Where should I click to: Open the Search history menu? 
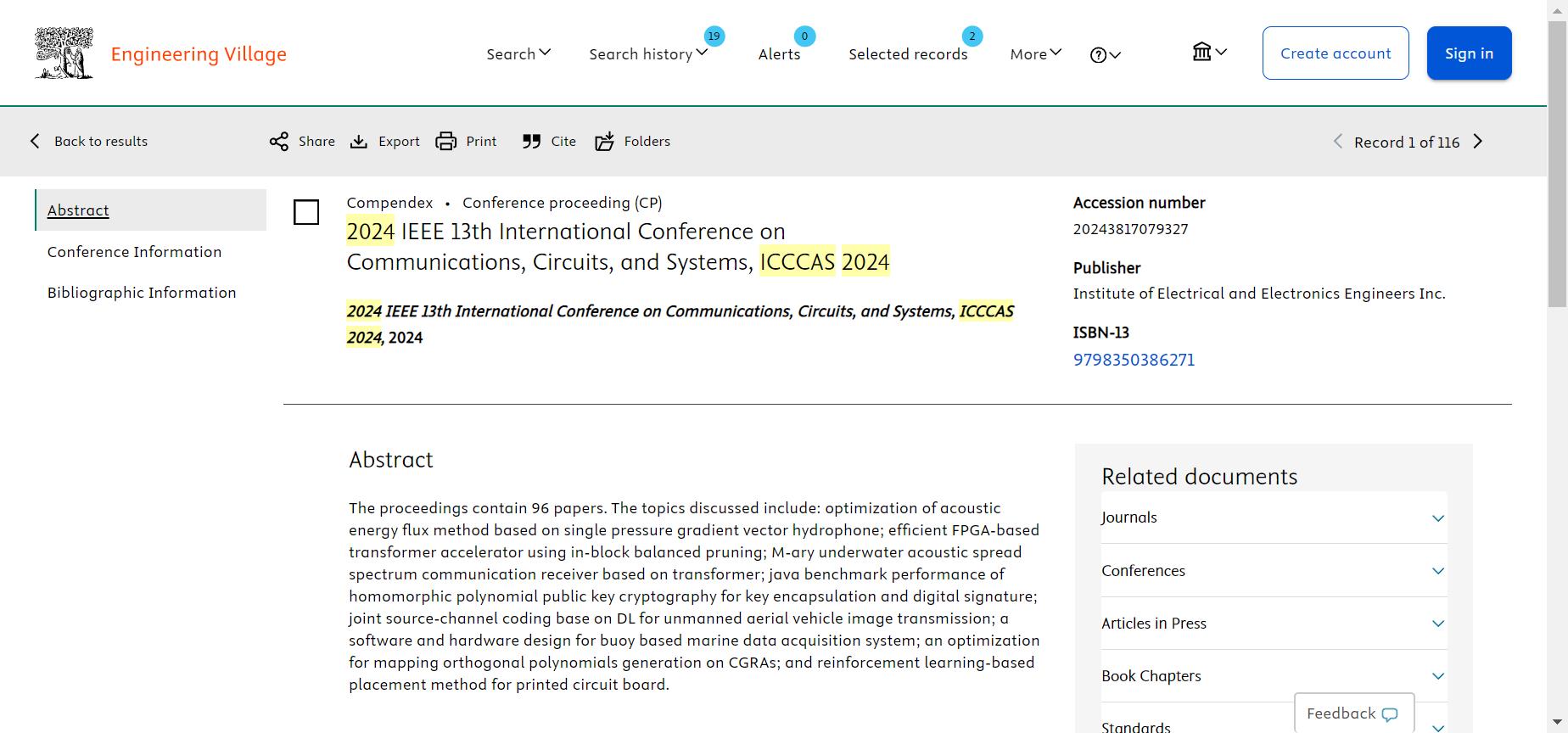pyautogui.click(x=648, y=53)
